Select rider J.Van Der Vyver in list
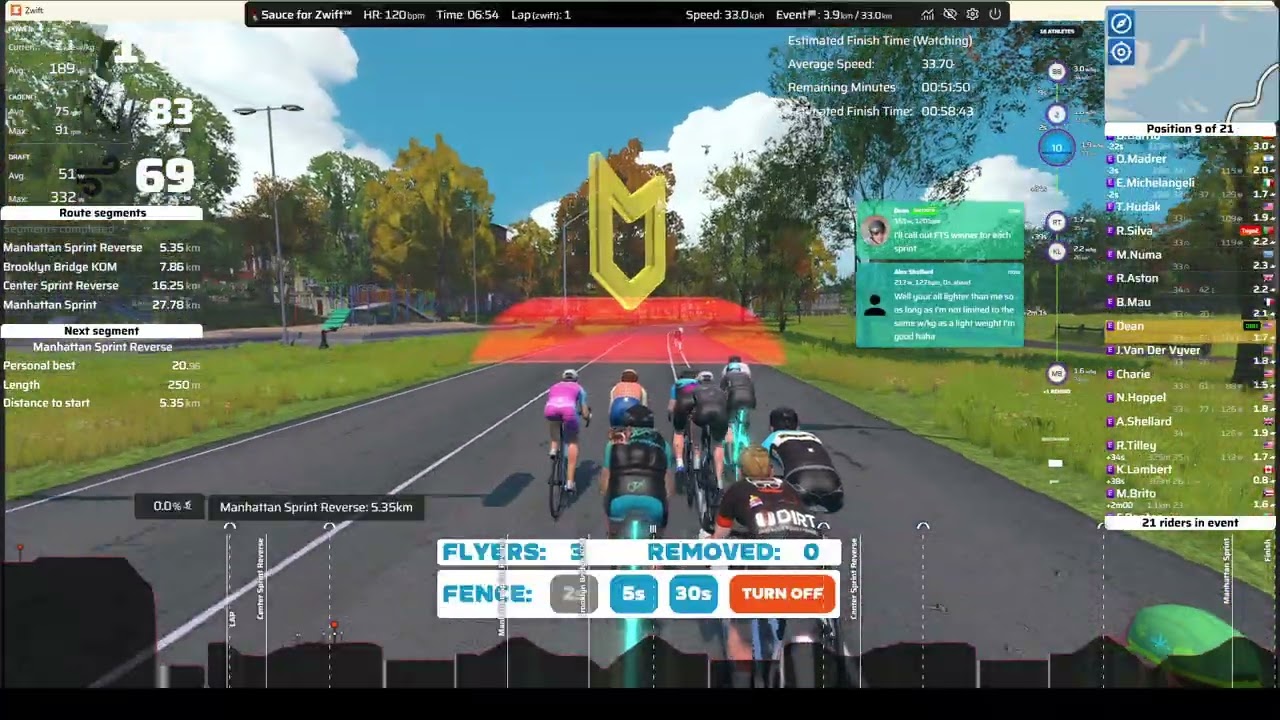Screen dimensions: 1280x720 (x=1190, y=350)
